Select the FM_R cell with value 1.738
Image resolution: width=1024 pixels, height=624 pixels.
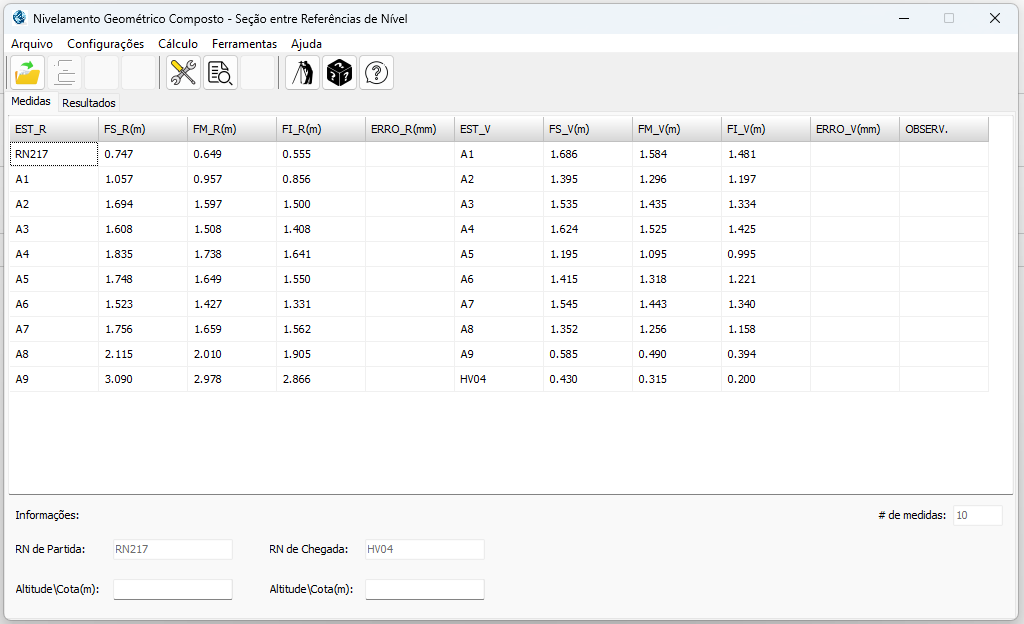[232, 254]
